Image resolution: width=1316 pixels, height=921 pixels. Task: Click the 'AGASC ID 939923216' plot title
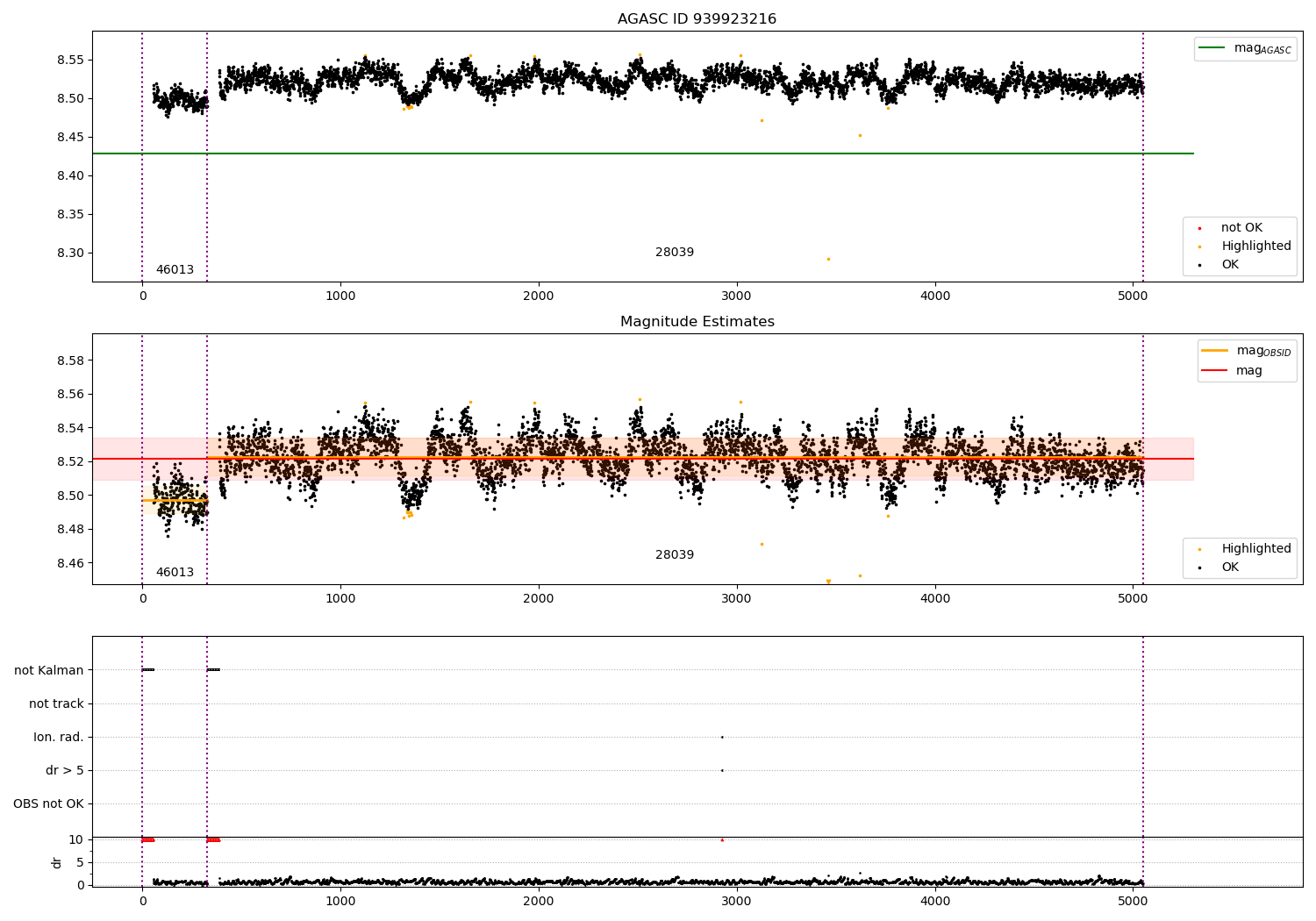(x=697, y=19)
